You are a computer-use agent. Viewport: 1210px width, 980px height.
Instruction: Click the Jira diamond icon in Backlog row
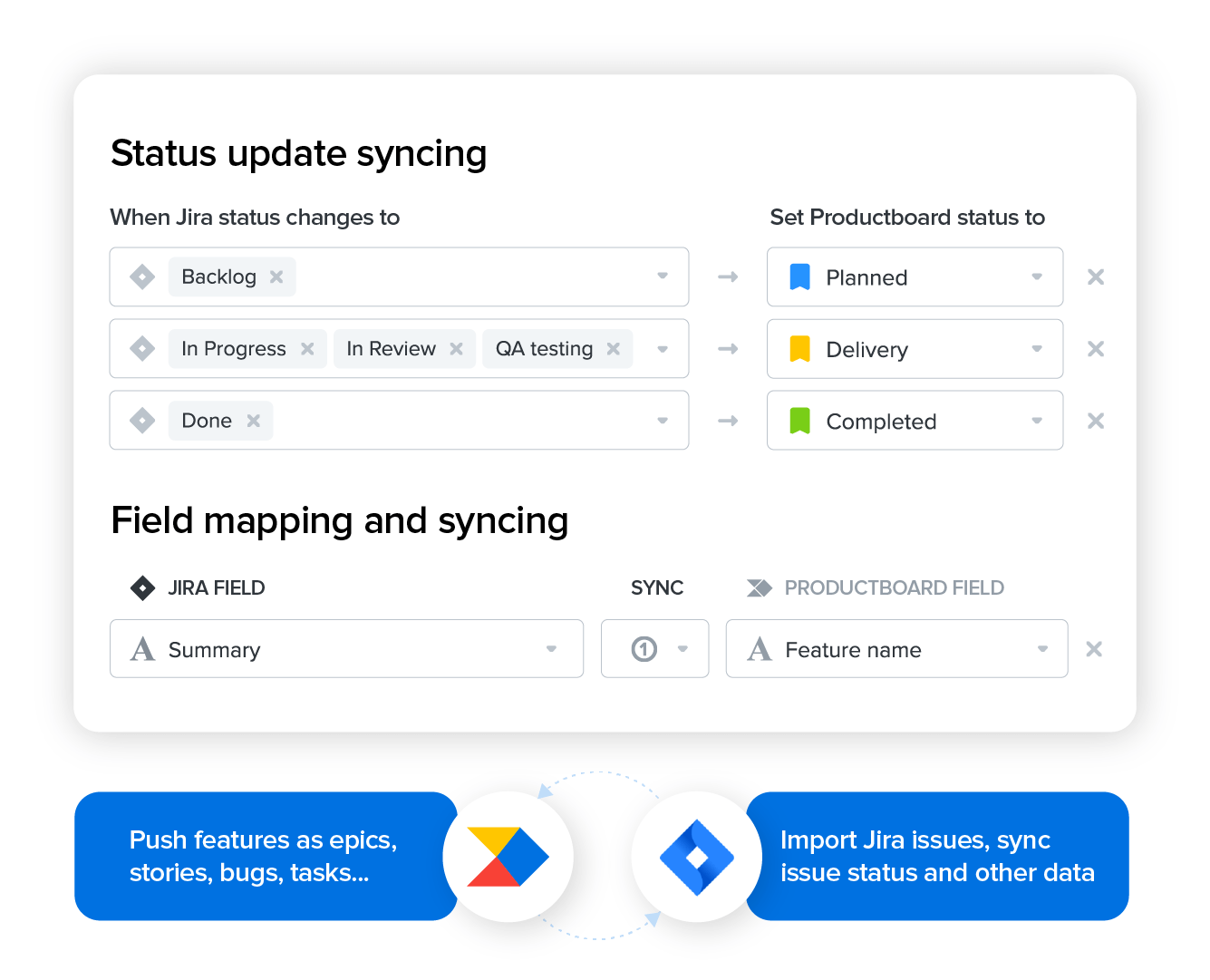[x=142, y=277]
